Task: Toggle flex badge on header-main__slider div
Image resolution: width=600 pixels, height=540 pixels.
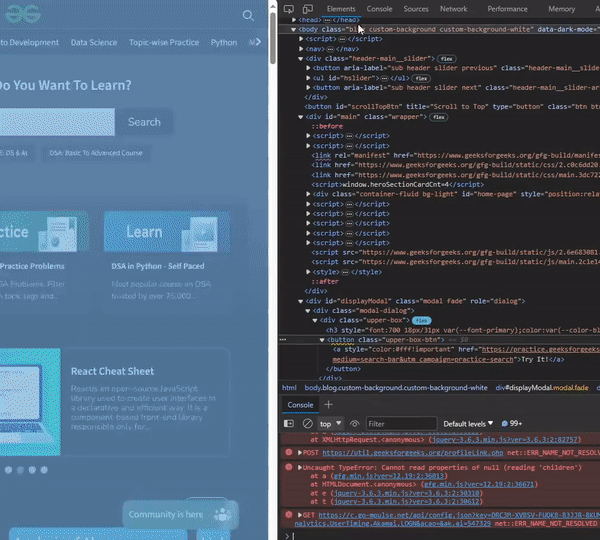Action: pyautogui.click(x=447, y=59)
